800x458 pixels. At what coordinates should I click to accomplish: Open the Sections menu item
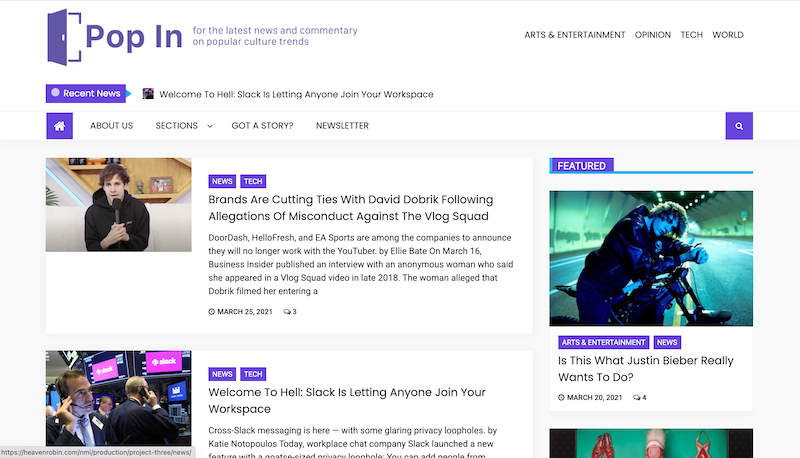coord(177,125)
